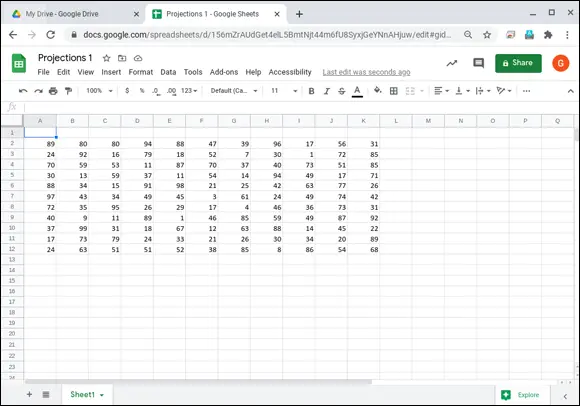Screen dimensions: 580x406
Task: Expand the merge cells dropdown arrow
Action: pos(422,91)
